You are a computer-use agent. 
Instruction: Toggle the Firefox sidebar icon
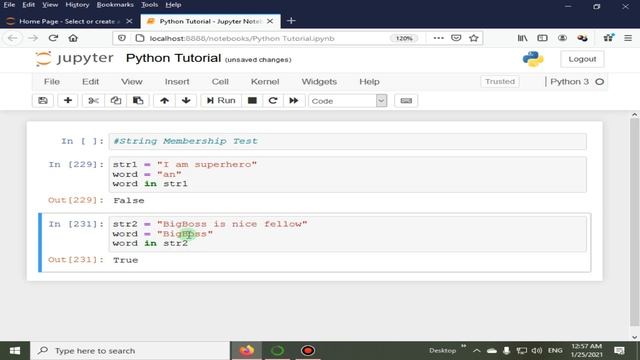(x=542, y=38)
